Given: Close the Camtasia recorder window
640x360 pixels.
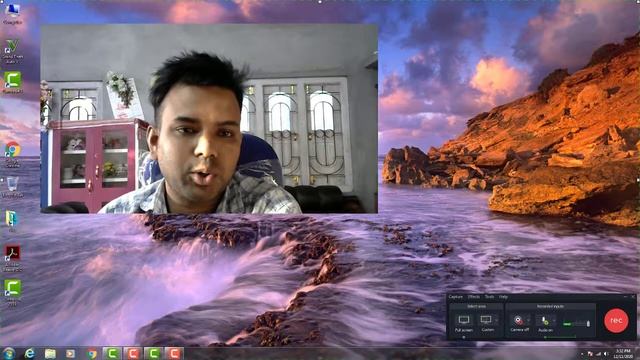Looking at the screenshot, I should 633,297.
